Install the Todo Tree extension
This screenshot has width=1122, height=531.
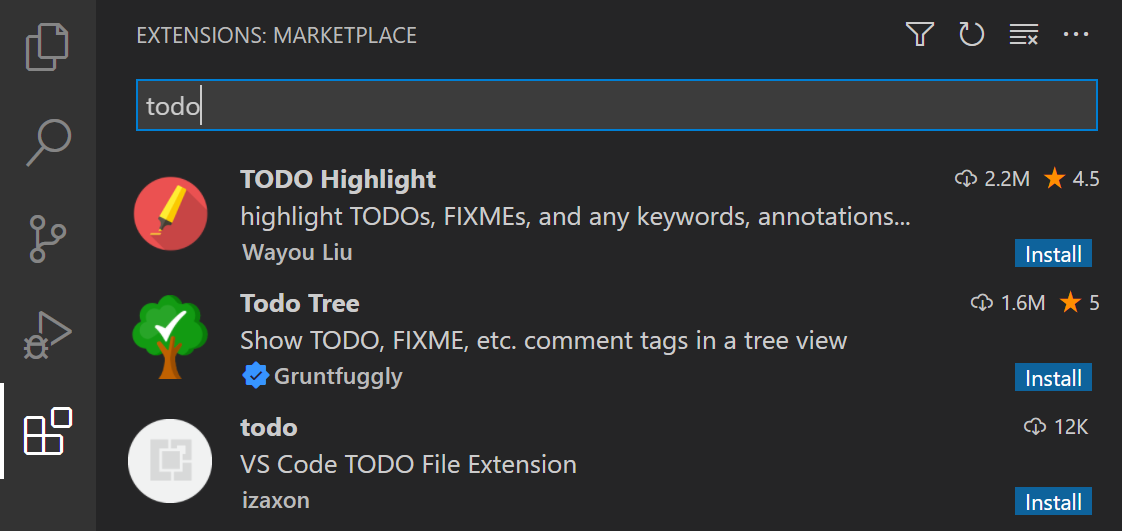point(1053,378)
